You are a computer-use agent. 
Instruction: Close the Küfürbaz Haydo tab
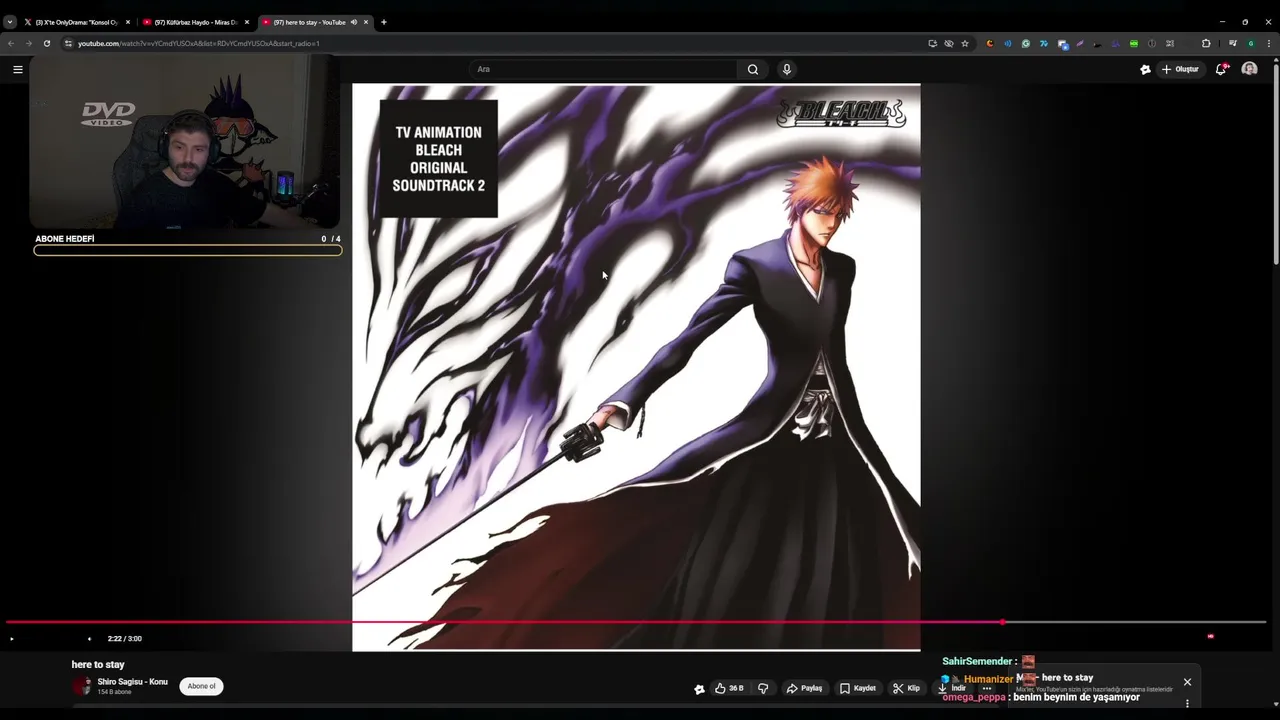point(247,22)
